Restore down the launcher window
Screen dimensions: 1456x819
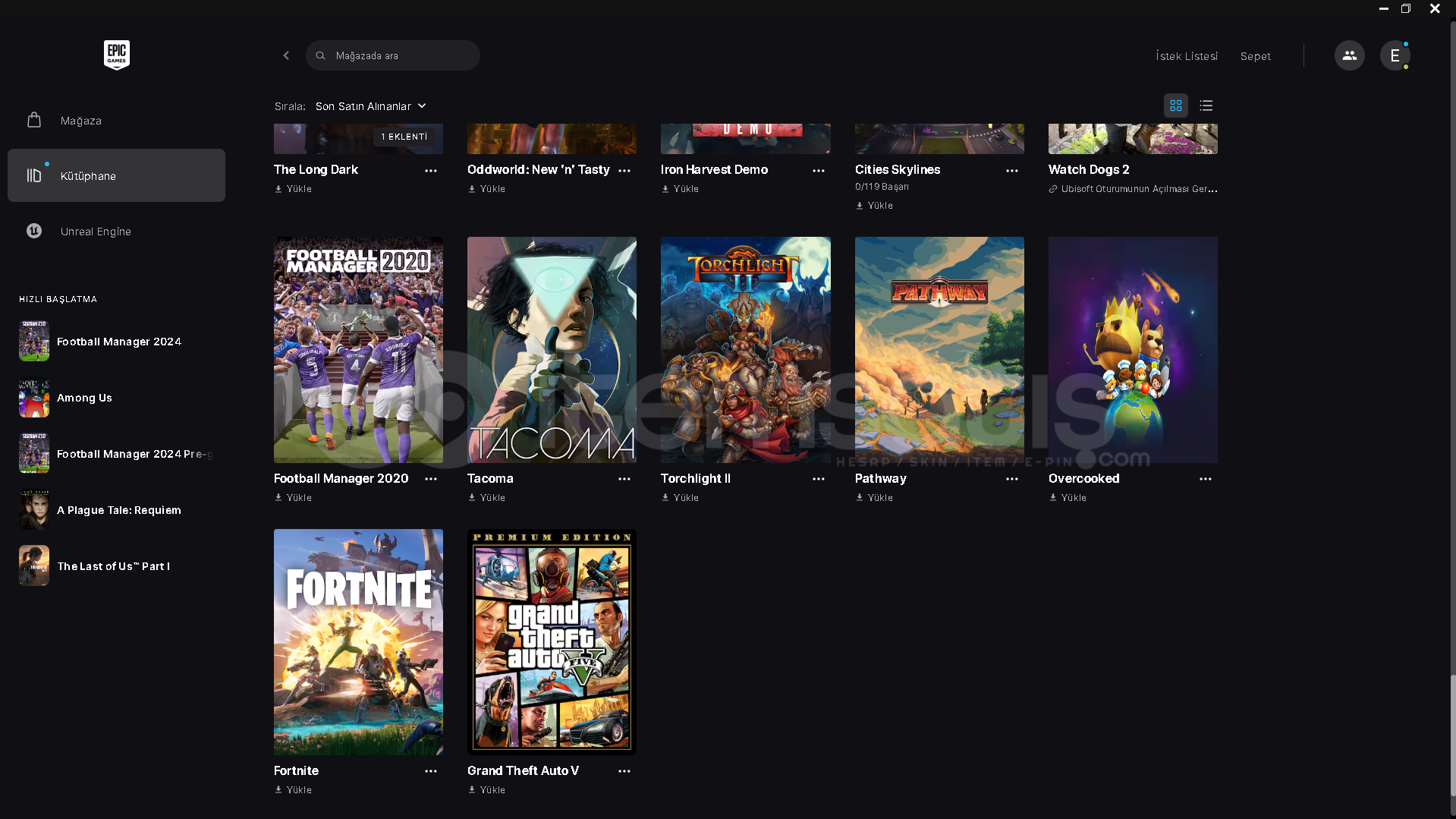1405,8
